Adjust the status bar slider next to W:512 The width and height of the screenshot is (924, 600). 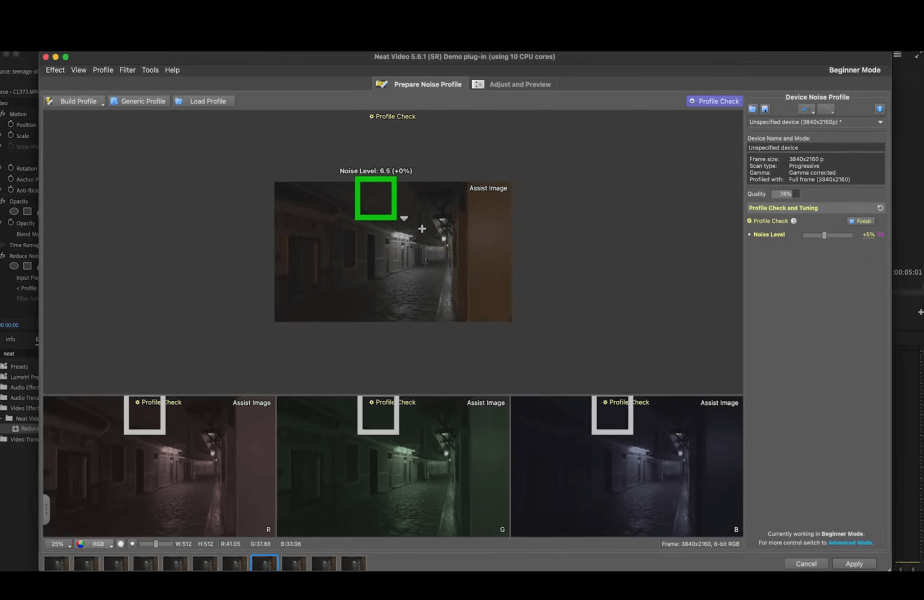pos(156,544)
